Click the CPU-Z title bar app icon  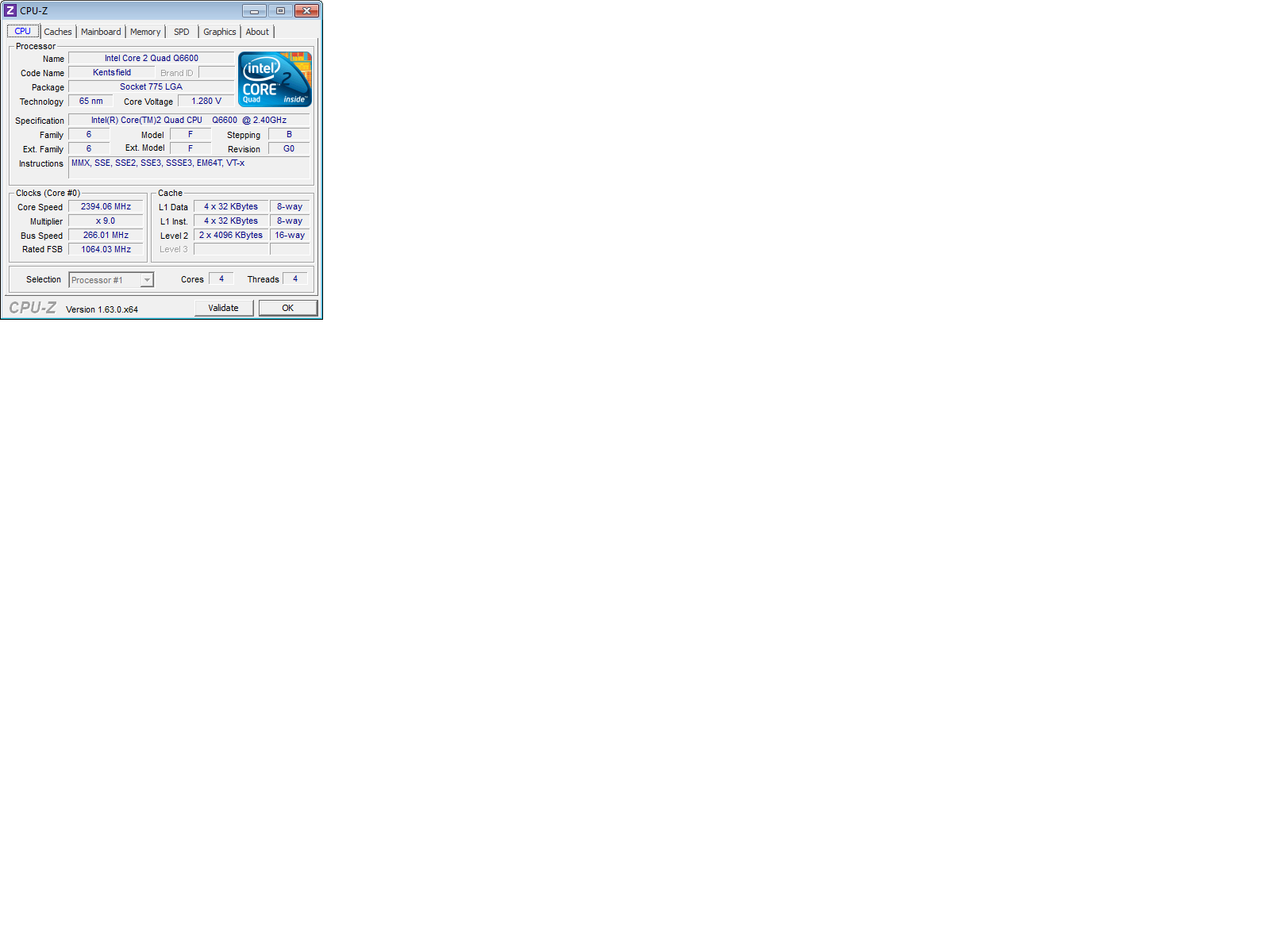tap(10, 10)
